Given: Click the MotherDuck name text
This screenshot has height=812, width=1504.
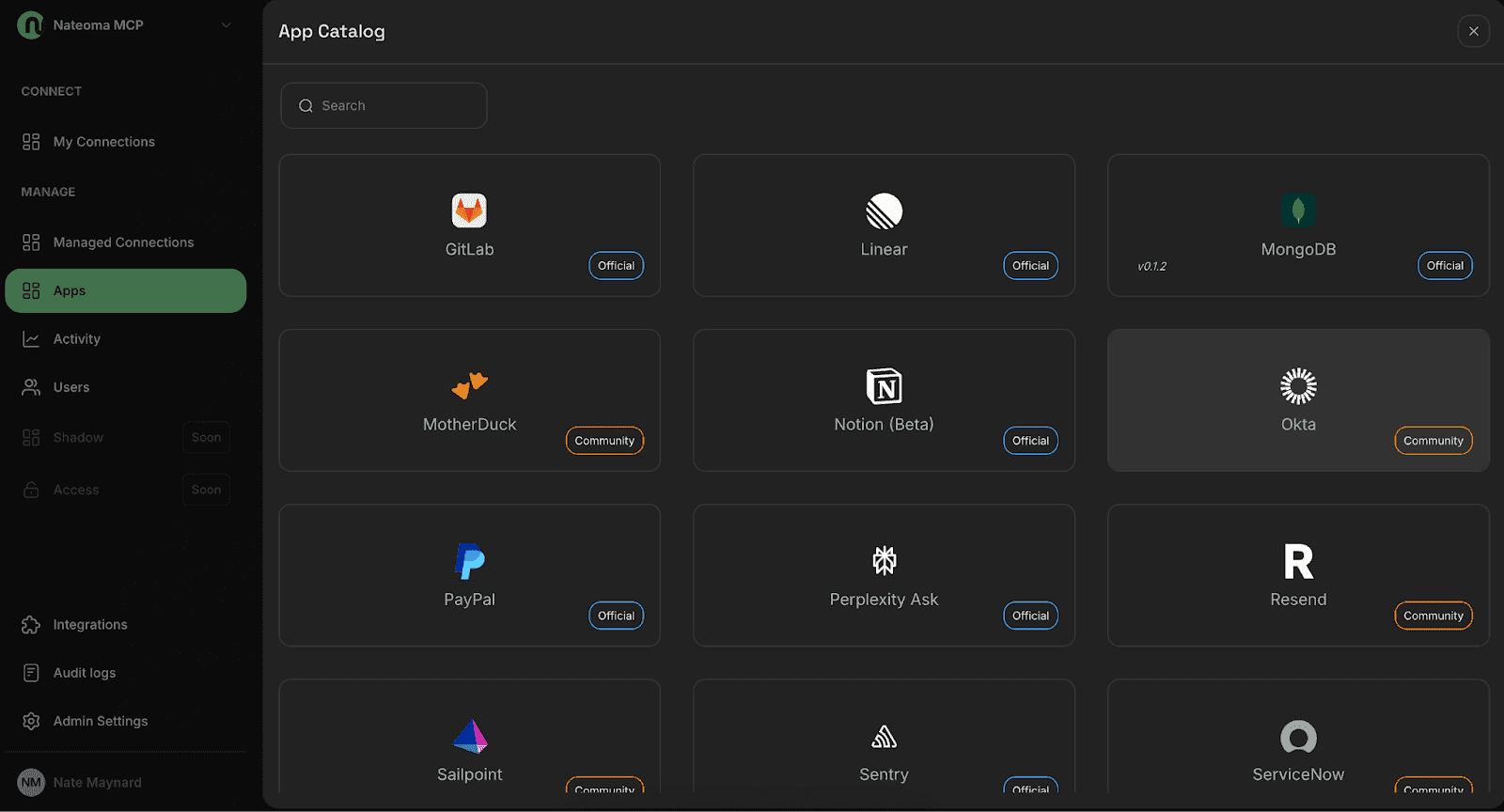Looking at the screenshot, I should pos(469,425).
